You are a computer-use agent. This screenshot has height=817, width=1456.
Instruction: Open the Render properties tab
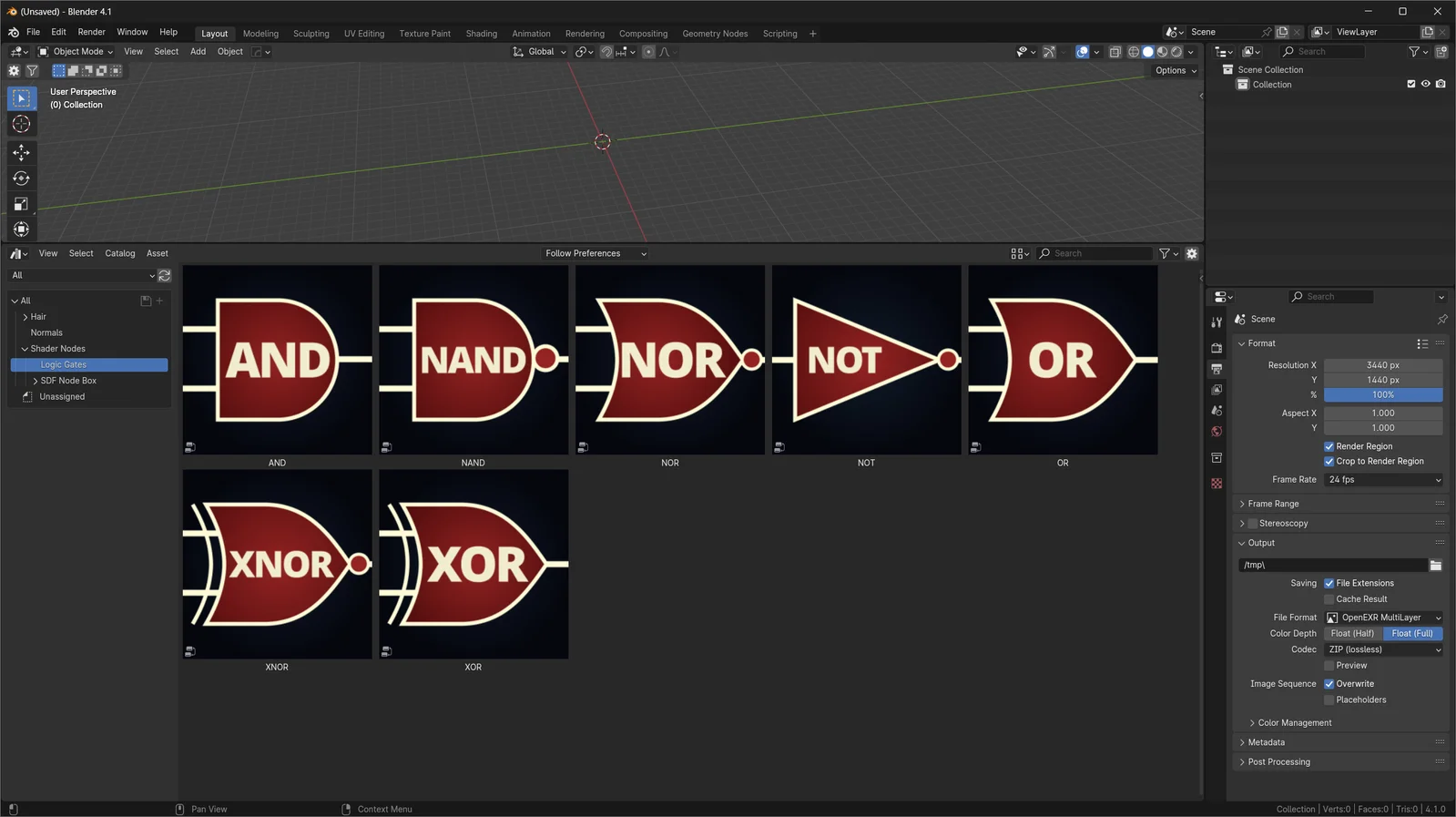click(x=1217, y=348)
